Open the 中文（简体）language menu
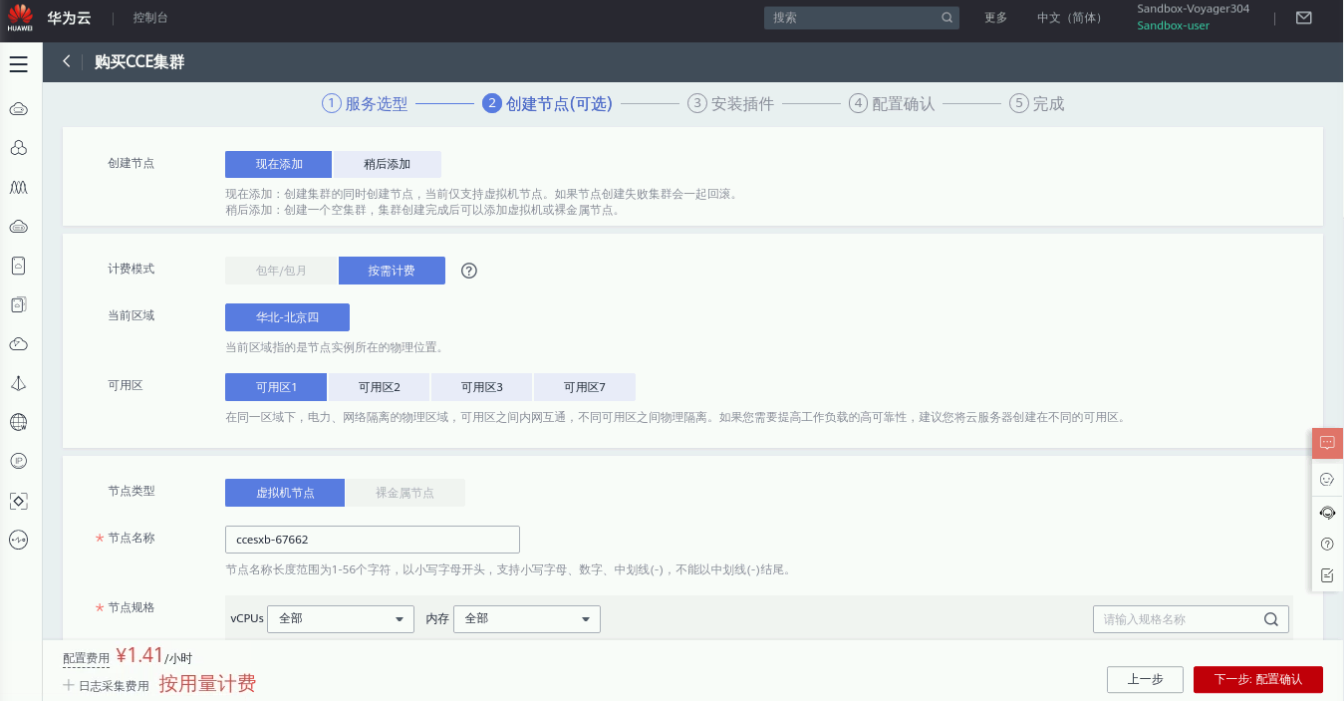Image resolution: width=1344 pixels, height=701 pixels. tap(1069, 18)
